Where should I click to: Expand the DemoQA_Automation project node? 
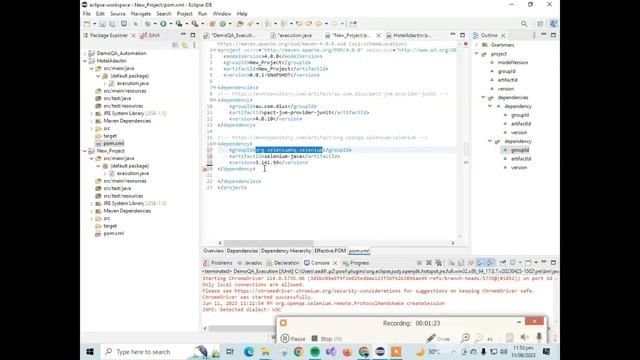(85, 53)
